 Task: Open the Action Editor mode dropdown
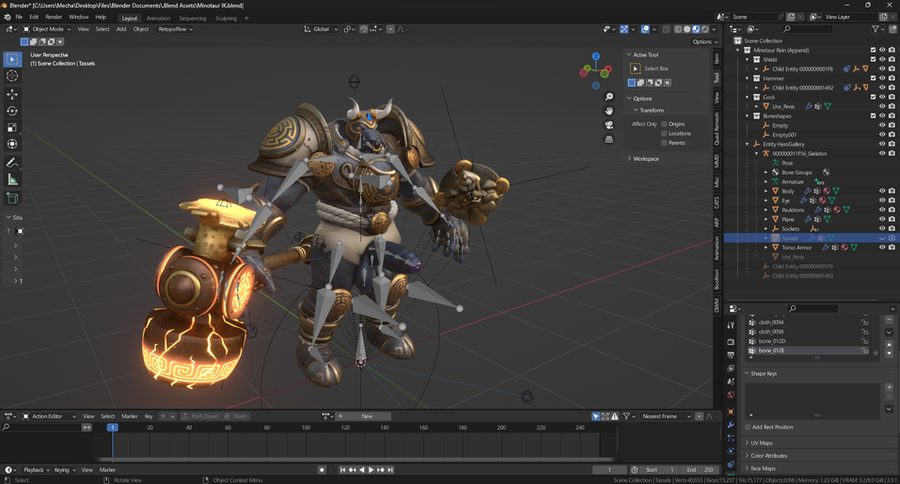[x=49, y=416]
